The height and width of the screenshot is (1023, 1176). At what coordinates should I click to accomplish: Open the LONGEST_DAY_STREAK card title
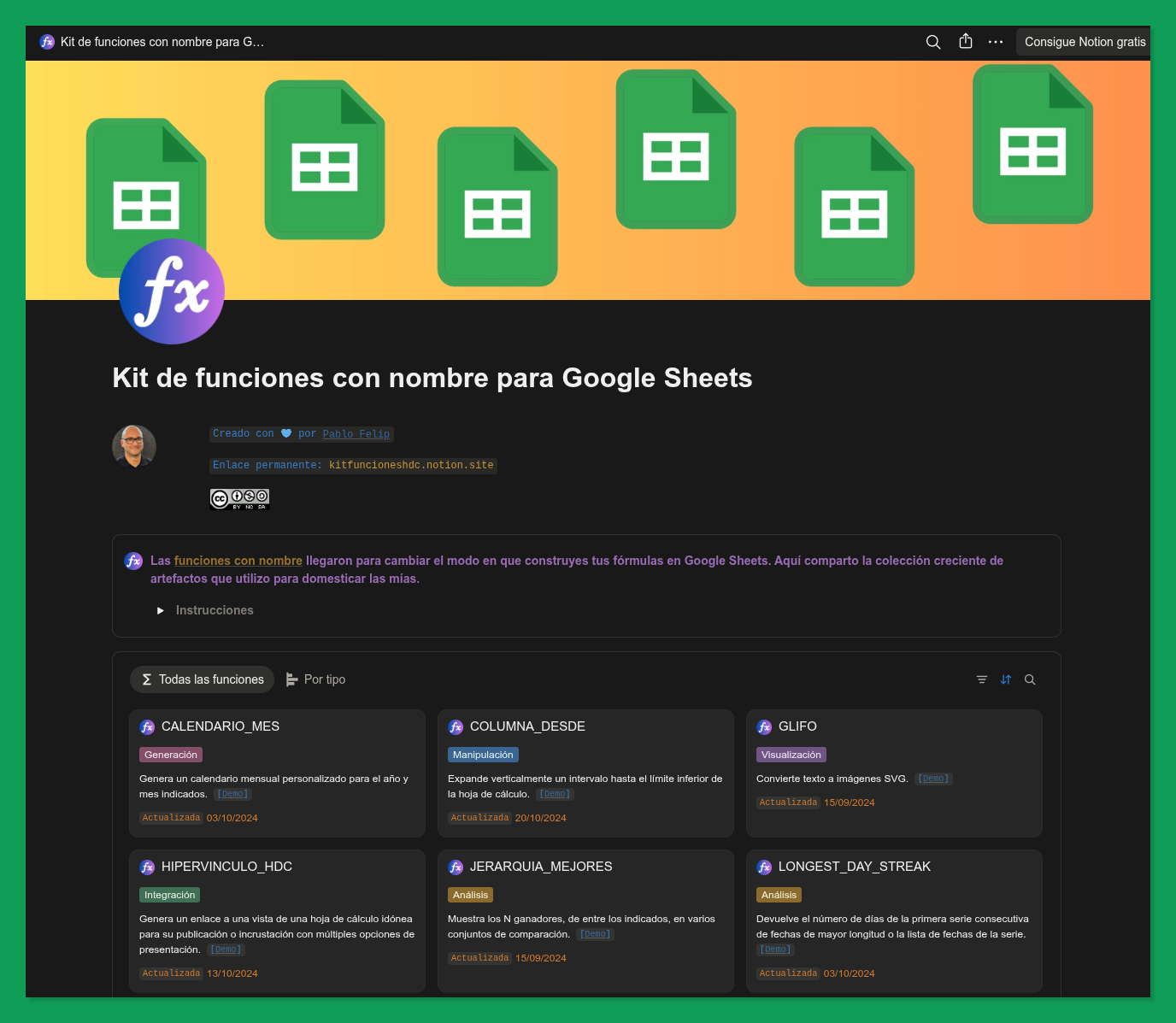tap(855, 867)
